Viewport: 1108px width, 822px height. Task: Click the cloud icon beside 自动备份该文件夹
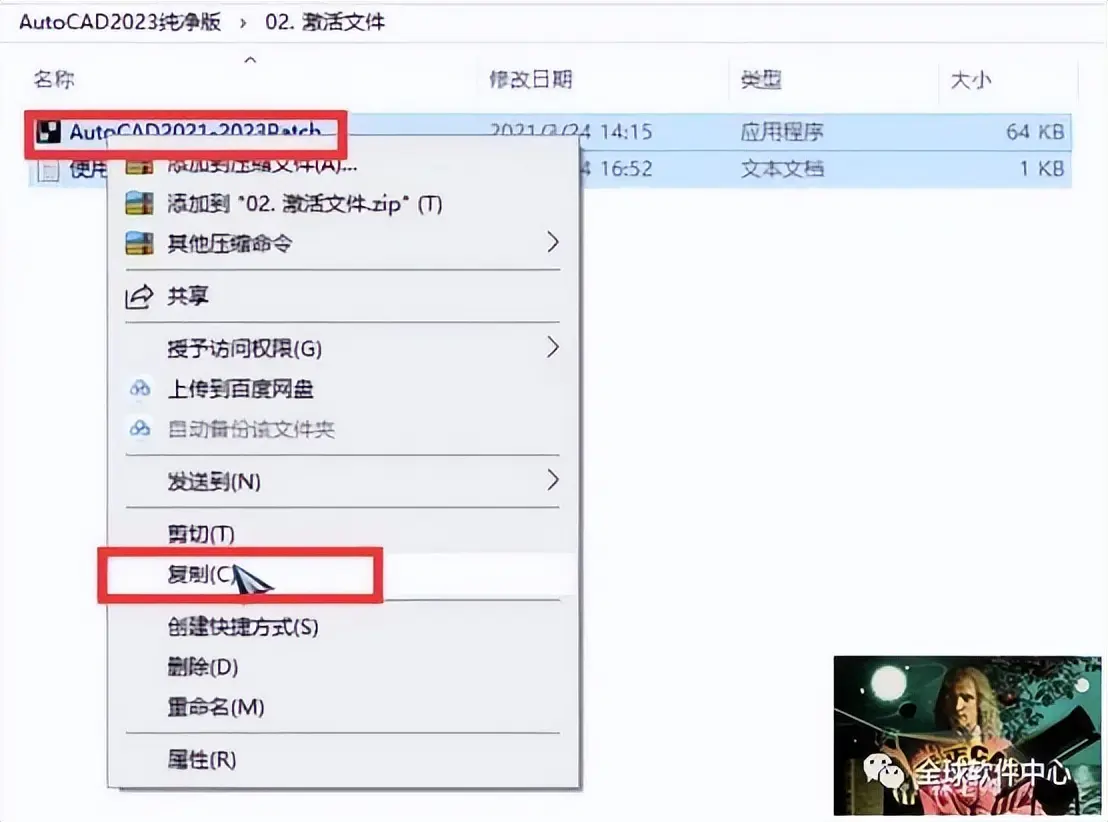point(140,428)
